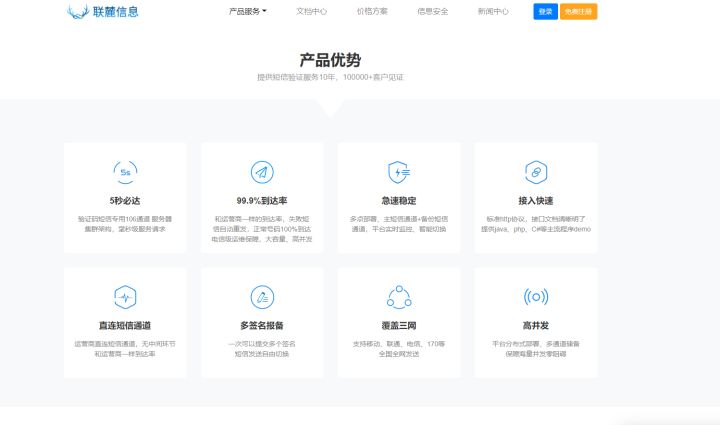Open 新闻中心 navigation item

(493, 11)
